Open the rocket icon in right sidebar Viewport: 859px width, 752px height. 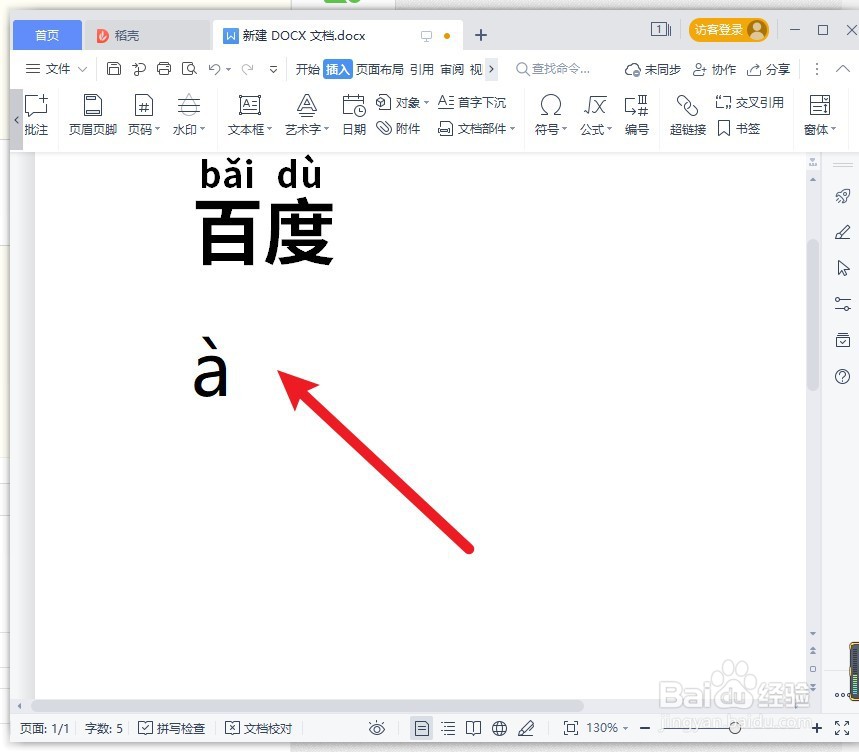click(843, 196)
